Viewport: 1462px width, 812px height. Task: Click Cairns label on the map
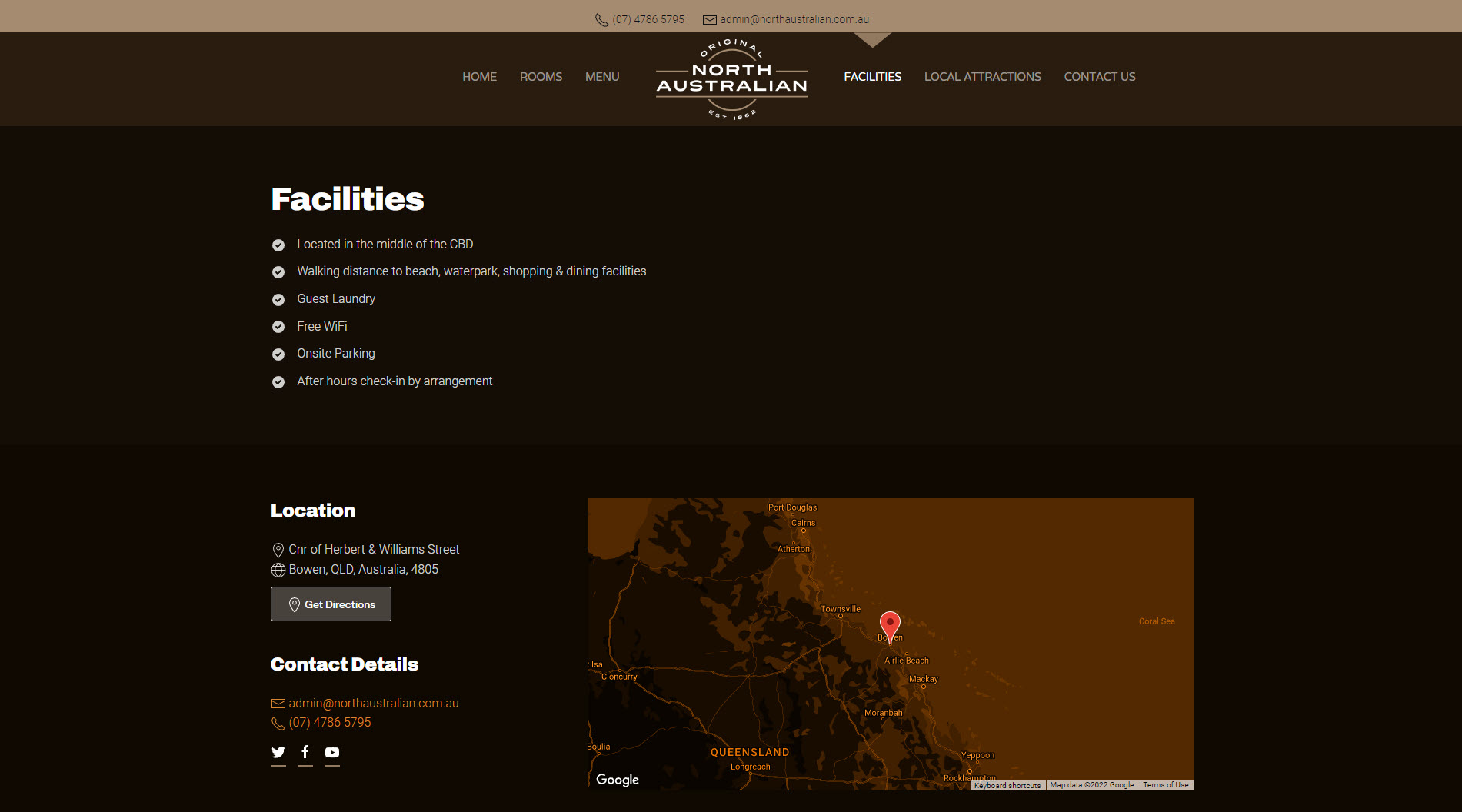[x=803, y=523]
